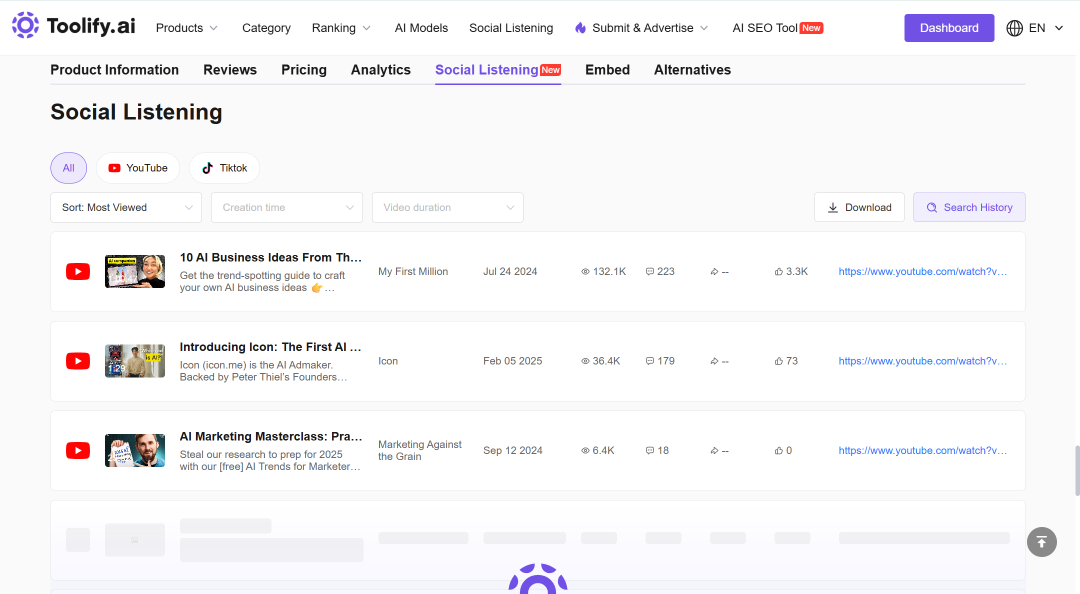Click the views eye icon showing 132.1K
The image size is (1080, 594).
point(585,272)
